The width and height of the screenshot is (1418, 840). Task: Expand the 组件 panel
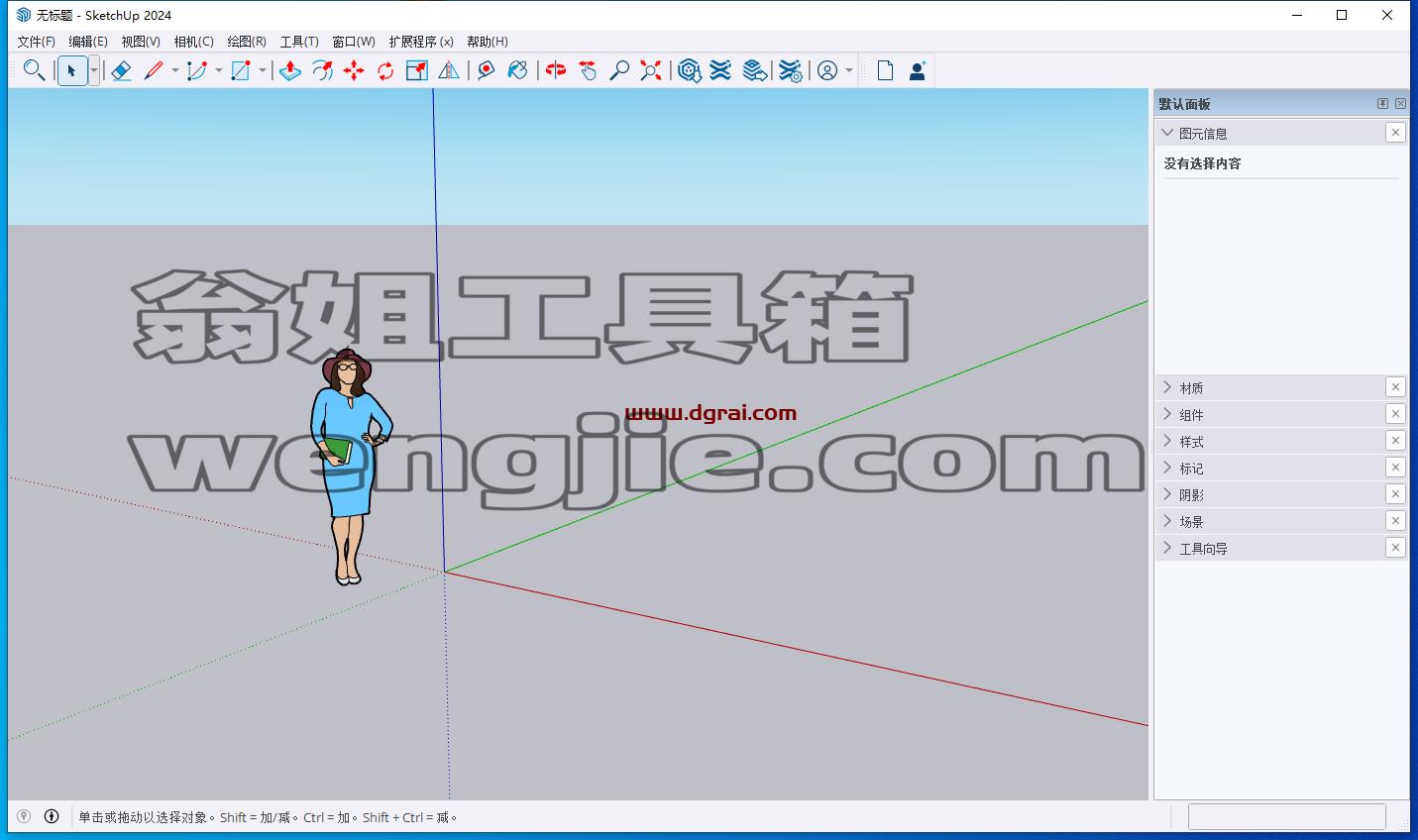(1167, 414)
